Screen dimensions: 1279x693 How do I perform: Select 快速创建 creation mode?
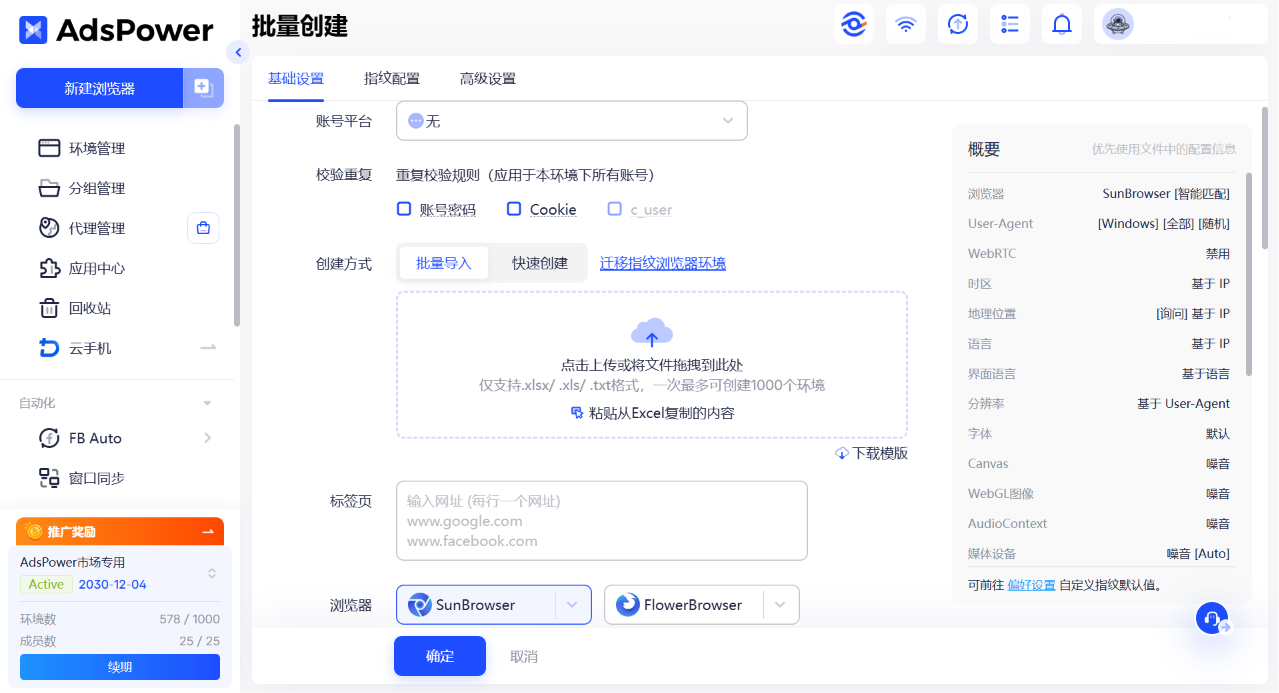pos(540,263)
